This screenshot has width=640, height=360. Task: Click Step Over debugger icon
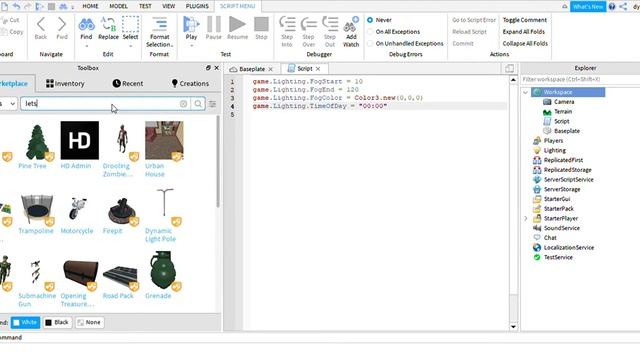(309, 24)
